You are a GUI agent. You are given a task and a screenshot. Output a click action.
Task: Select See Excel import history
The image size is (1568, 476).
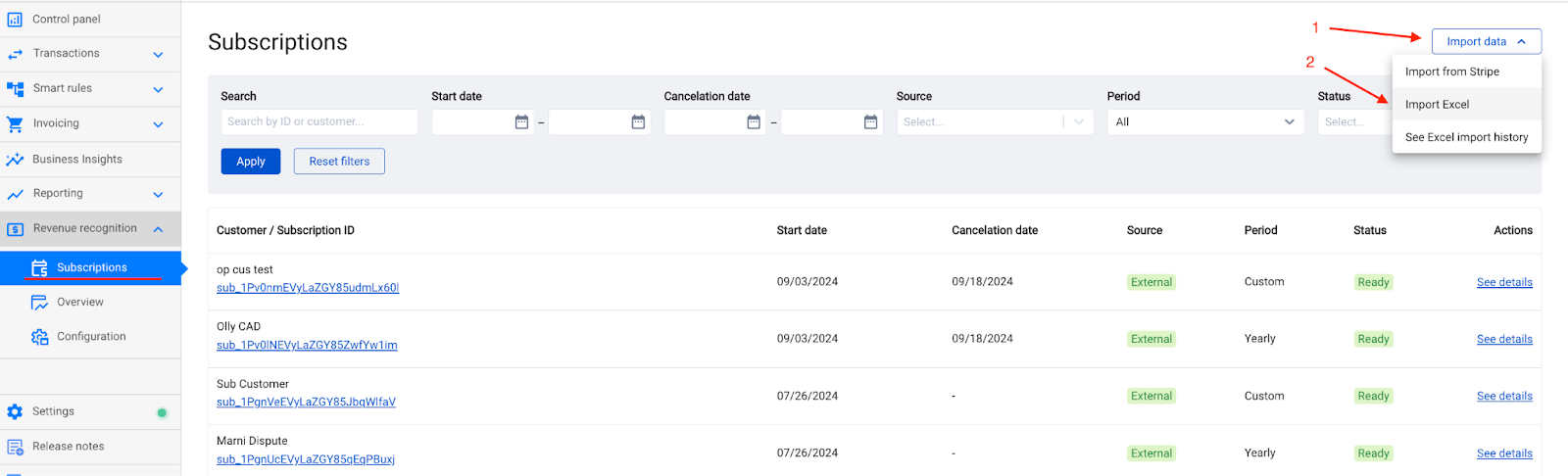(x=1466, y=137)
